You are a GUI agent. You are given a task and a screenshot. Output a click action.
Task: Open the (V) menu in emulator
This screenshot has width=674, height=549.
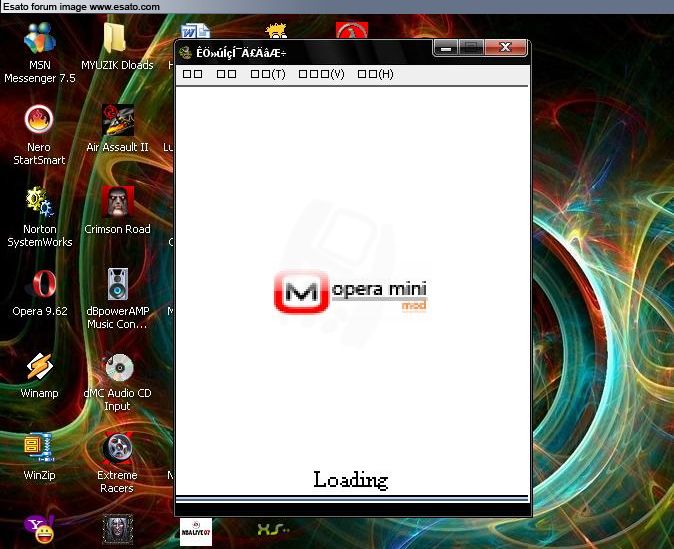(322, 74)
